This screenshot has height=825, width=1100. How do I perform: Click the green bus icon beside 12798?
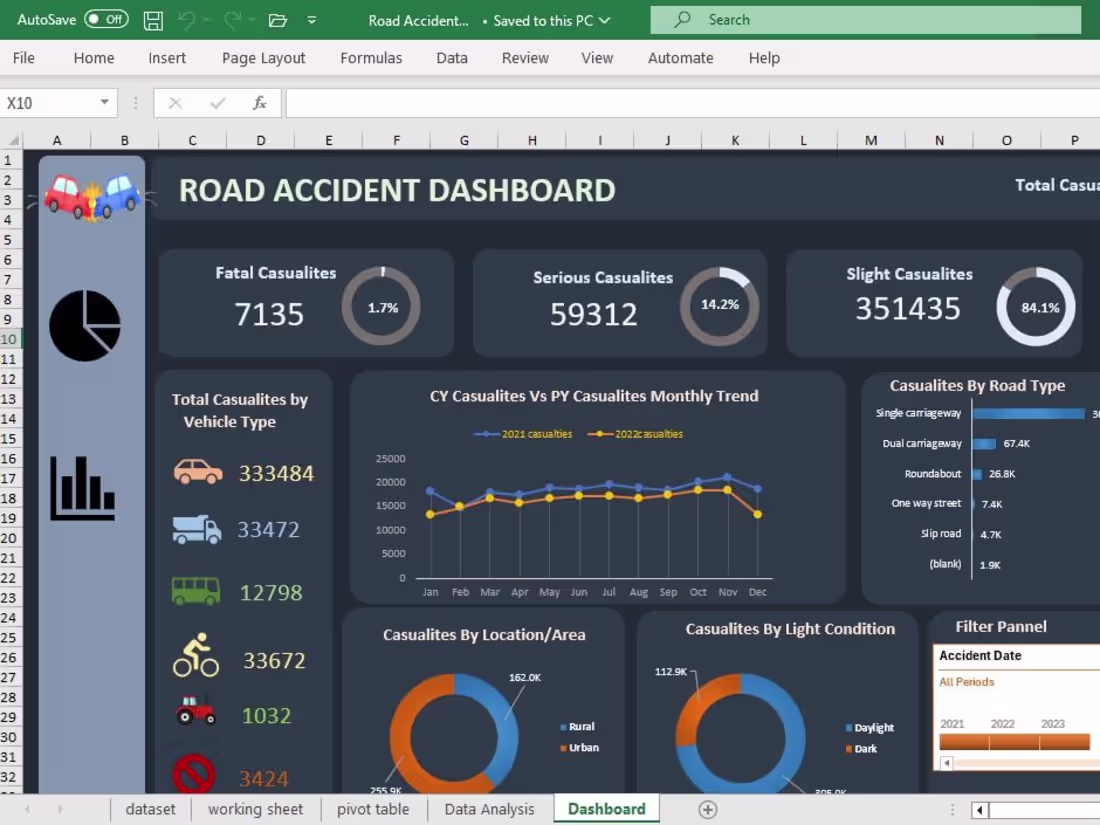coord(194,591)
